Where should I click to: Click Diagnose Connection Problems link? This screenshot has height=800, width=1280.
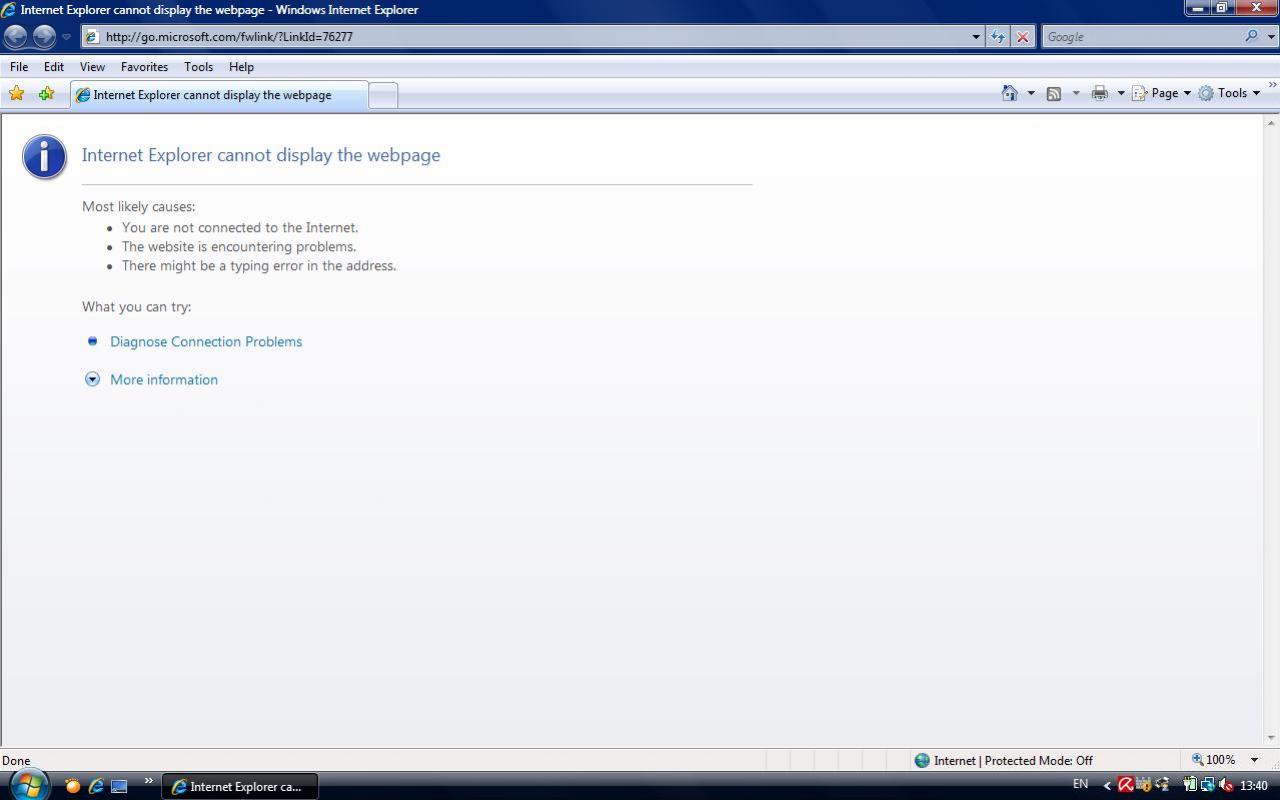(206, 342)
